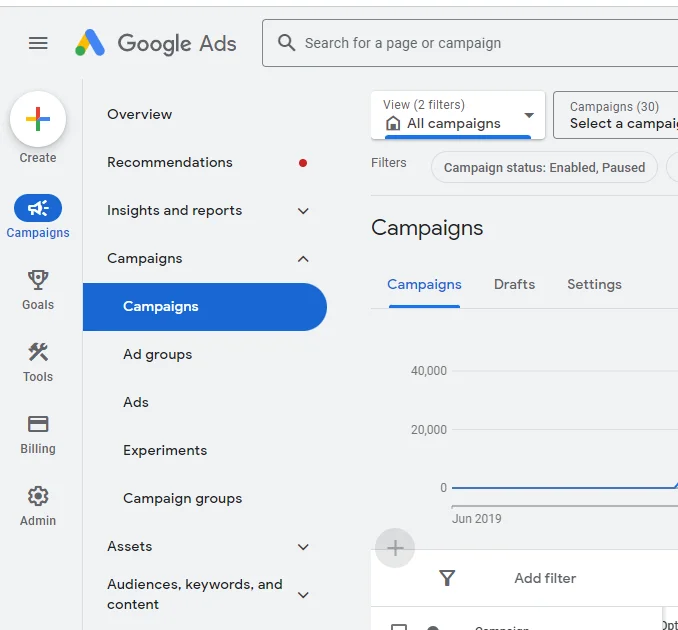Image resolution: width=678 pixels, height=630 pixels.
Task: Open Overview in the navigation panel
Action: (x=140, y=115)
